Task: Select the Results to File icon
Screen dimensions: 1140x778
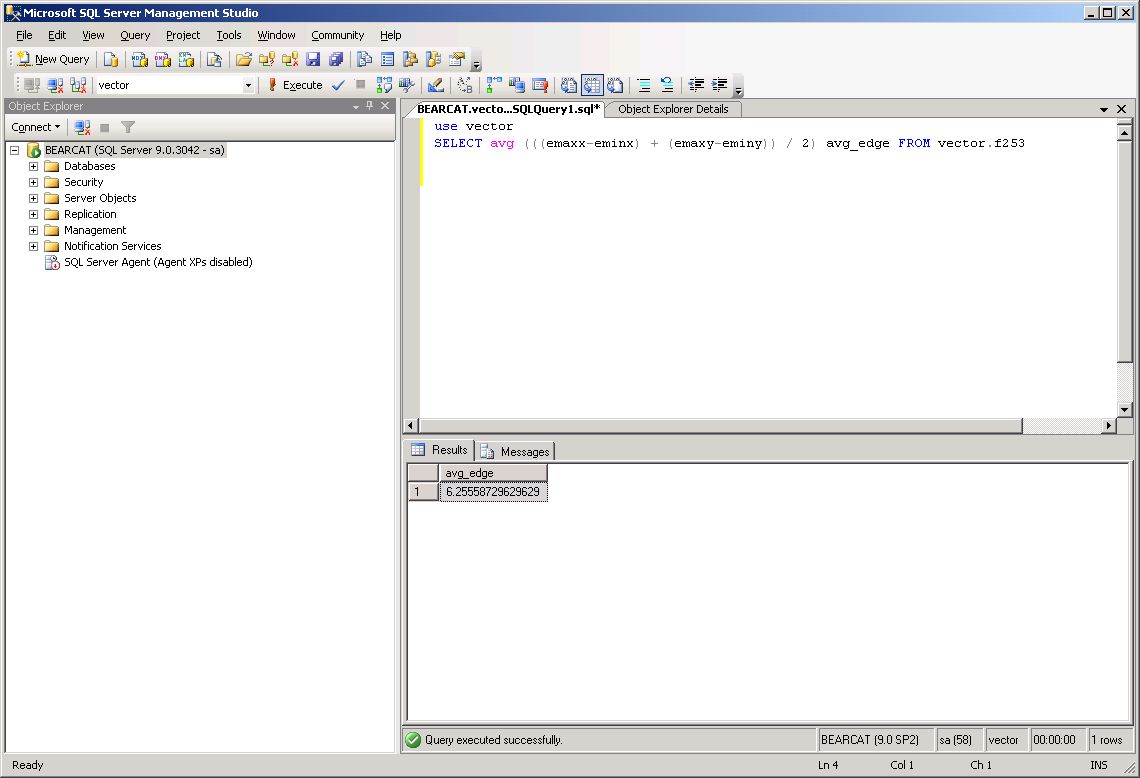Action: pyautogui.click(x=615, y=85)
